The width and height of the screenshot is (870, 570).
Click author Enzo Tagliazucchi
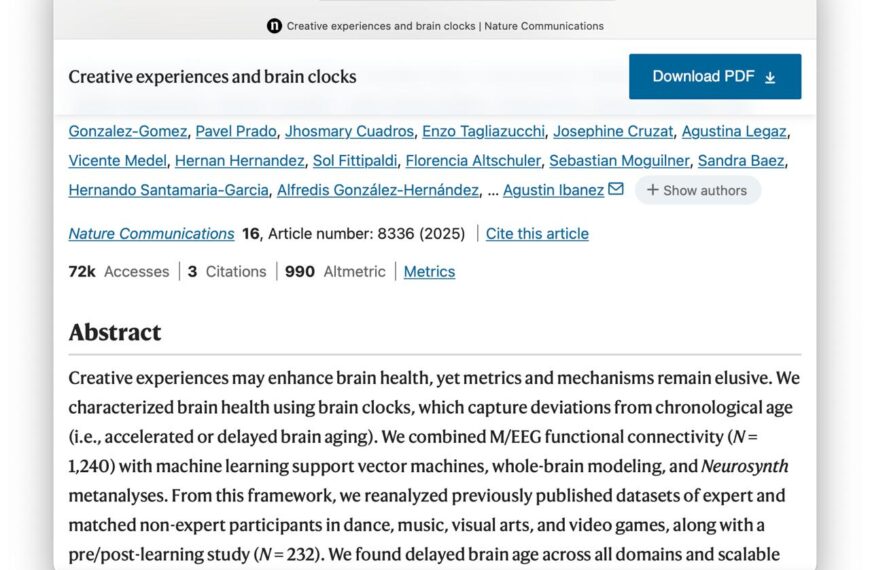click(x=483, y=131)
